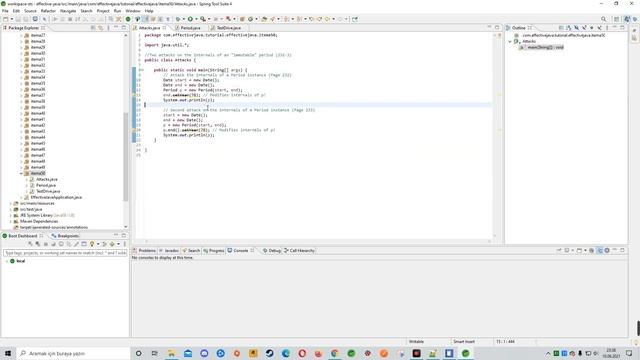
Task: Click Collapse All in Package Explorer
Action: point(93,28)
